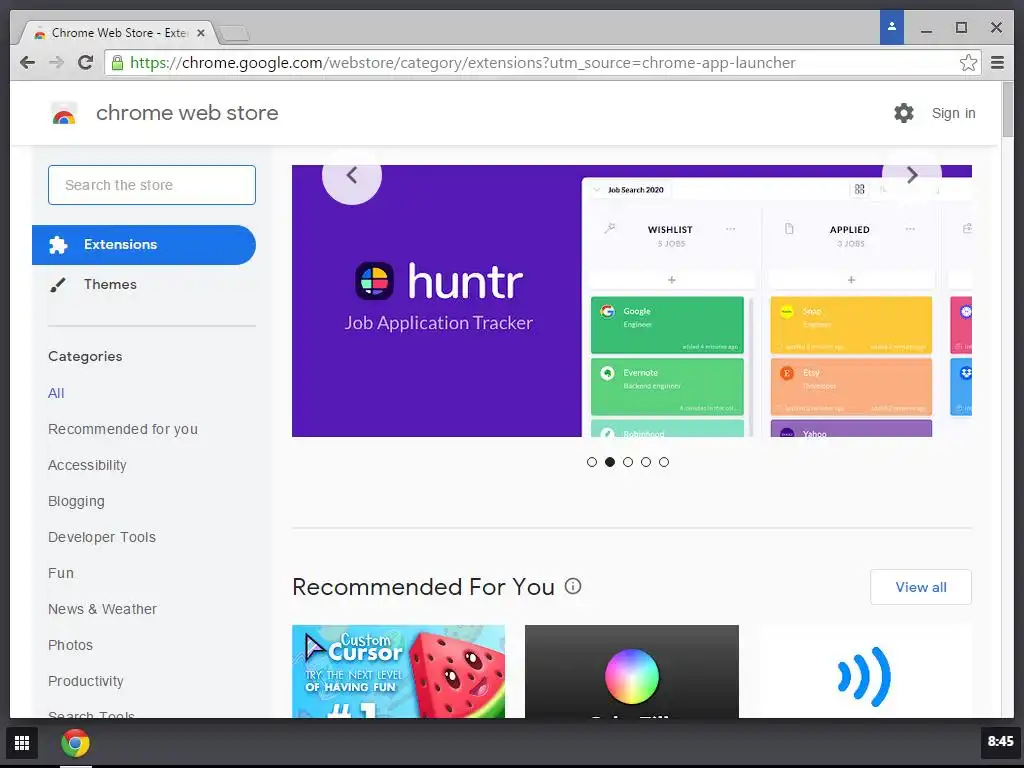Click the chrome web store title text
This screenshot has height=768, width=1024.
point(187,113)
